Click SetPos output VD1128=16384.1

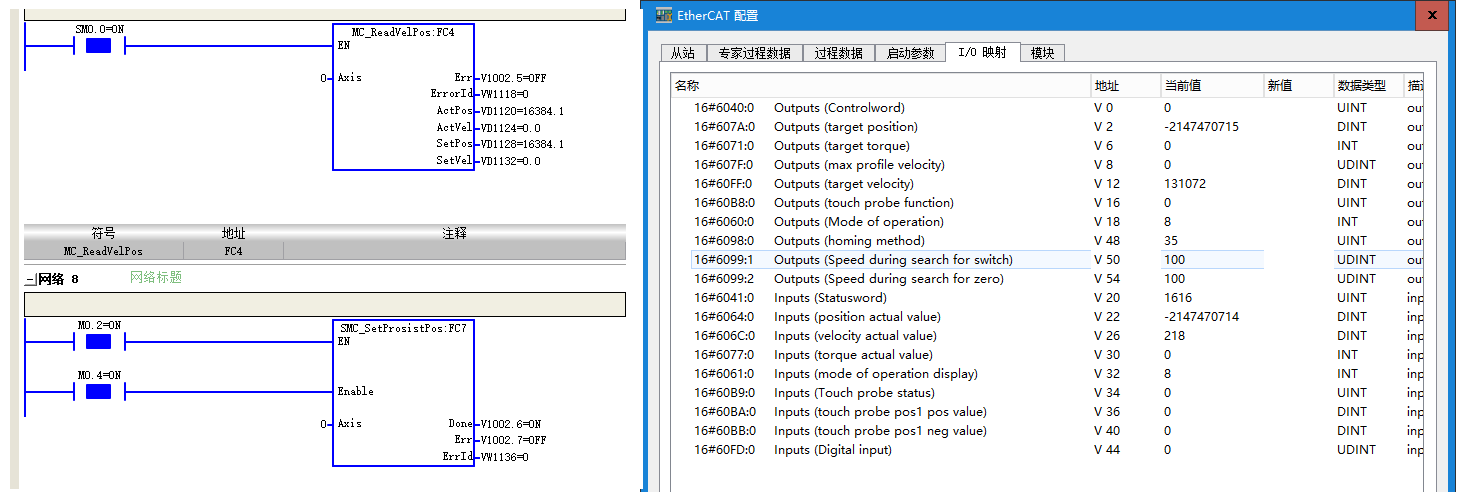tap(522, 144)
